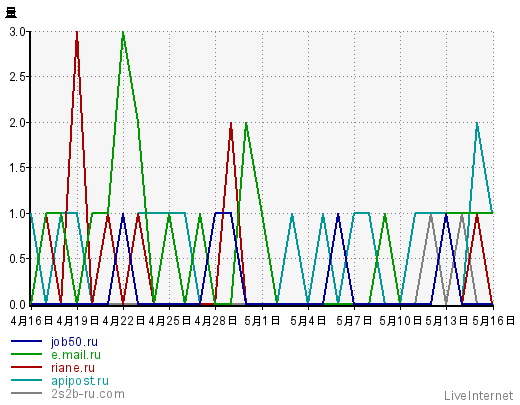Click the gray 2s2b-ru.com legend color line
This screenshot has width=520, height=405.
click(26, 393)
